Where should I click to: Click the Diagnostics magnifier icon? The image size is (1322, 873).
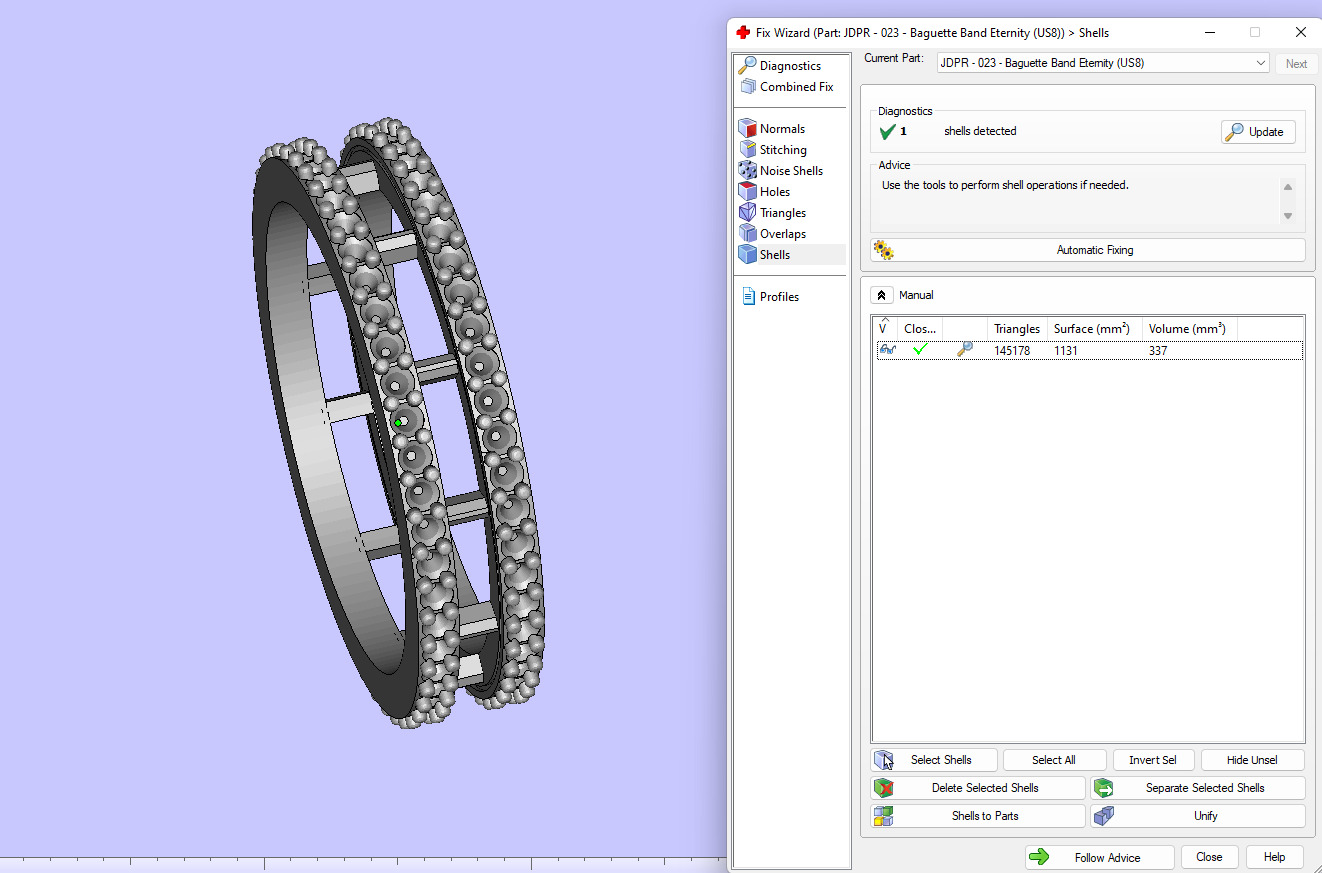(747, 66)
